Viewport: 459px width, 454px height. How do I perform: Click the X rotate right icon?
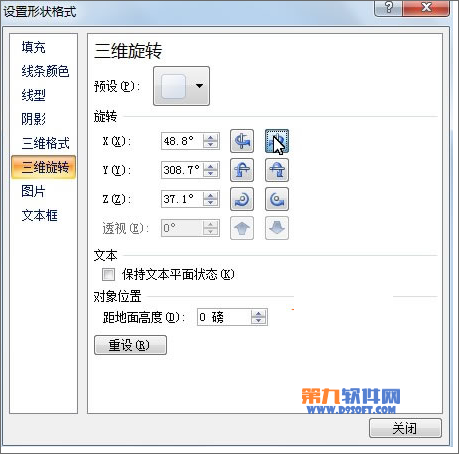pos(277,141)
